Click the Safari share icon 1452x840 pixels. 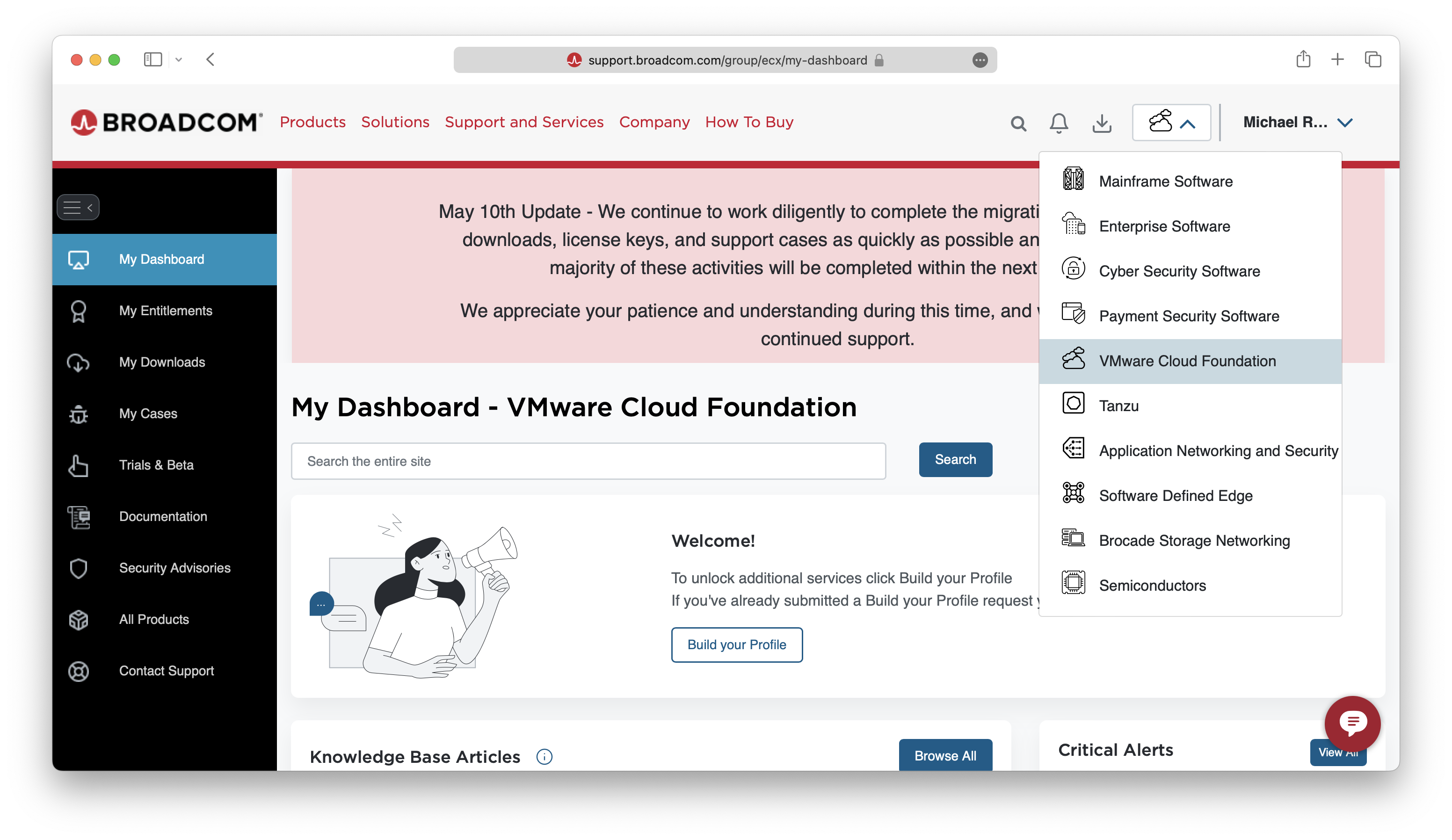point(1303,59)
